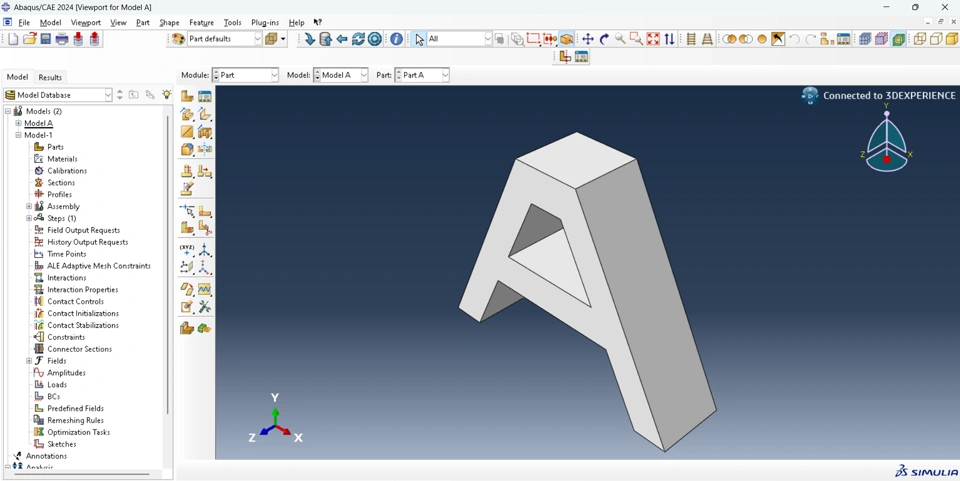Click the Create Shell Planar tool icon

coord(187,132)
